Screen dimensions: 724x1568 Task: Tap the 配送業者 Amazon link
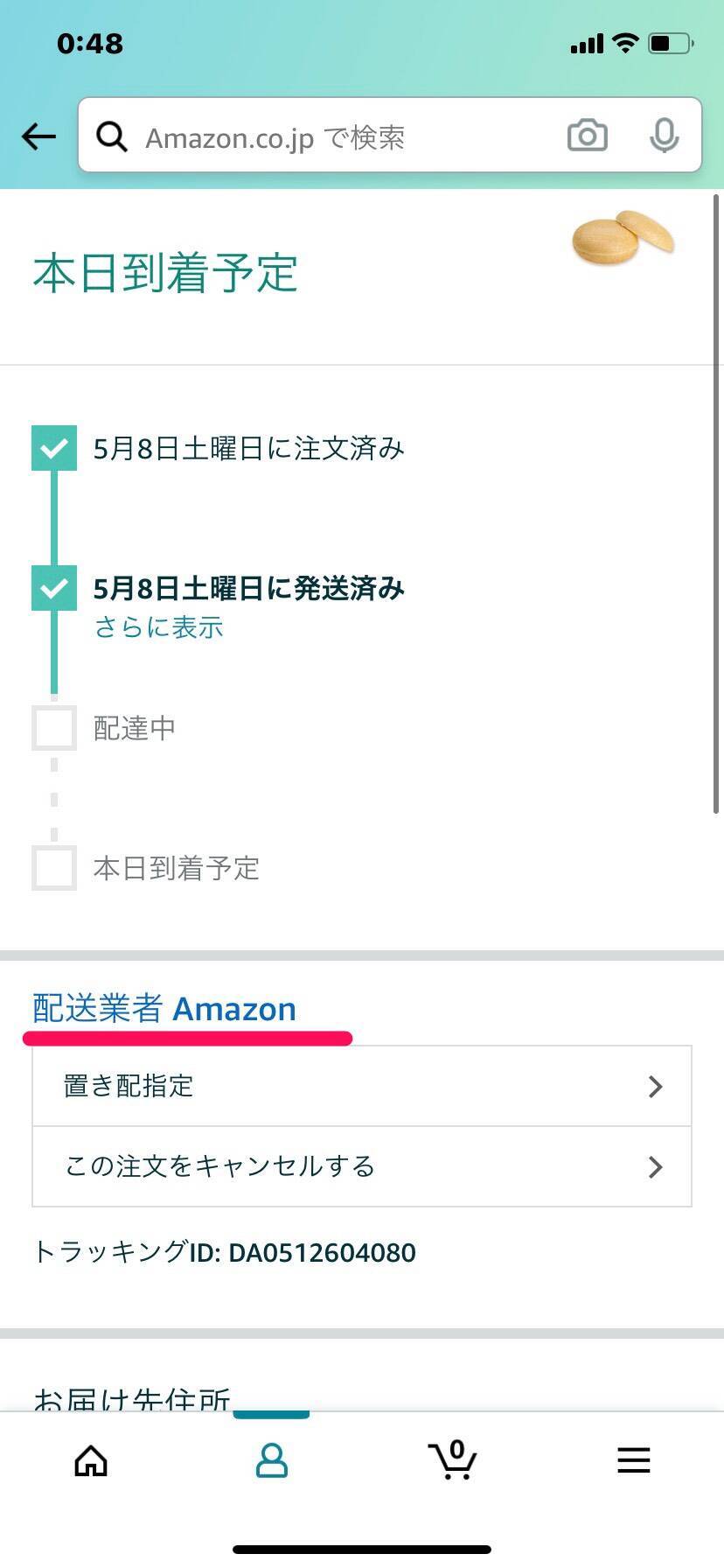[164, 1009]
